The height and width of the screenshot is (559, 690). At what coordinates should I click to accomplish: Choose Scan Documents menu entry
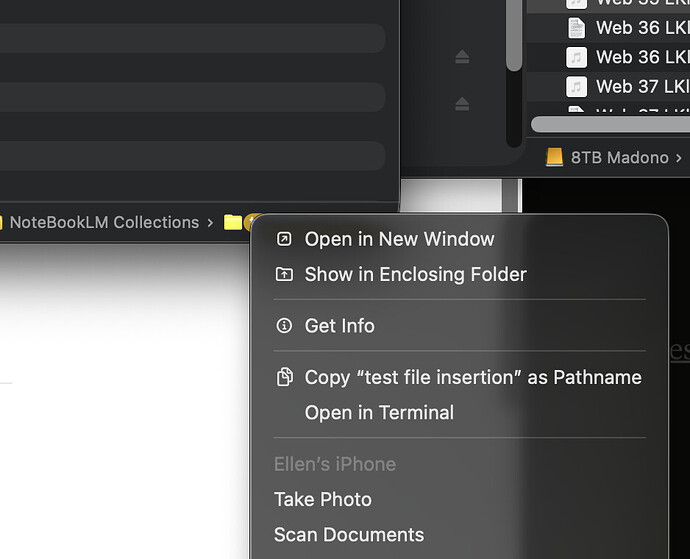(349, 535)
